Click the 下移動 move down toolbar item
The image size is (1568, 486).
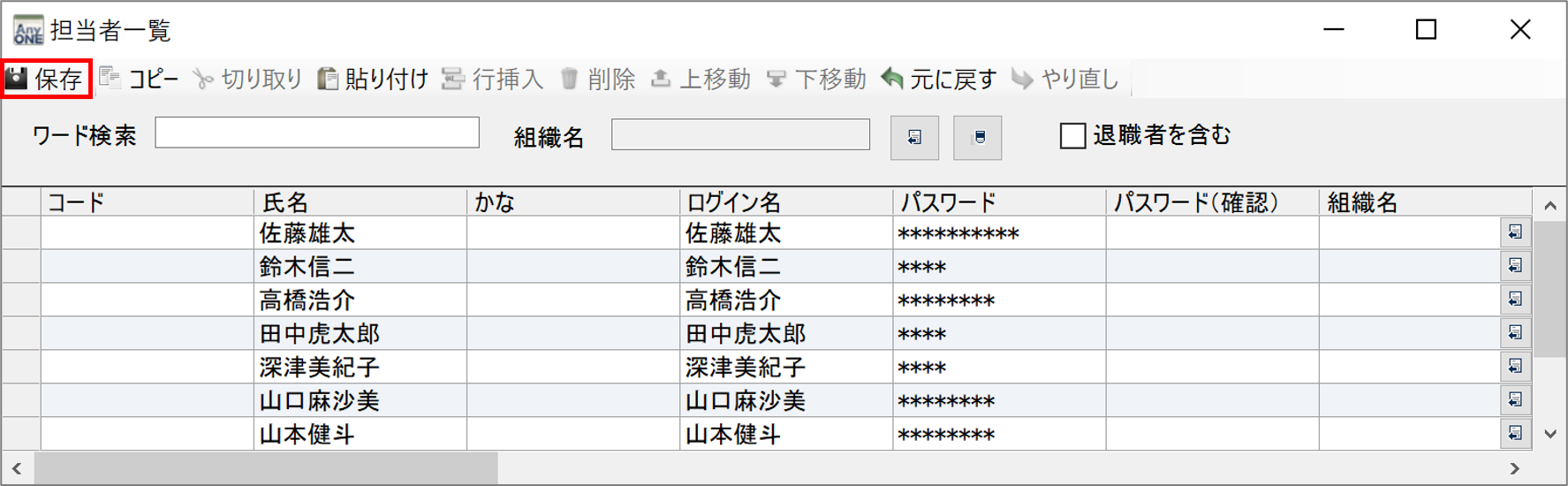[x=816, y=80]
